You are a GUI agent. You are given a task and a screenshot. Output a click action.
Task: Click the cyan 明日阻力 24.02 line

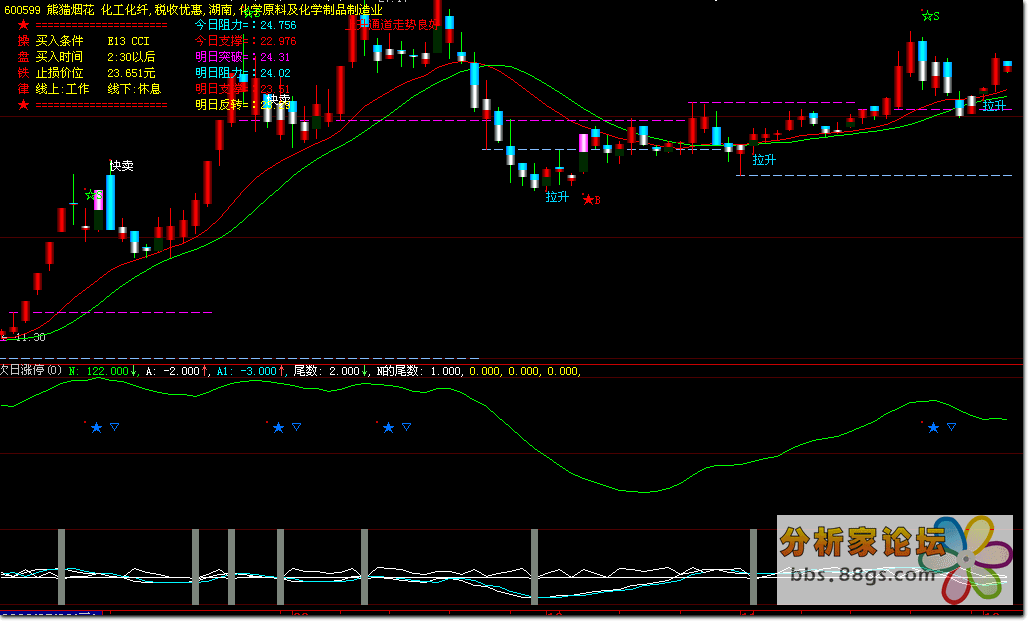(x=242, y=73)
